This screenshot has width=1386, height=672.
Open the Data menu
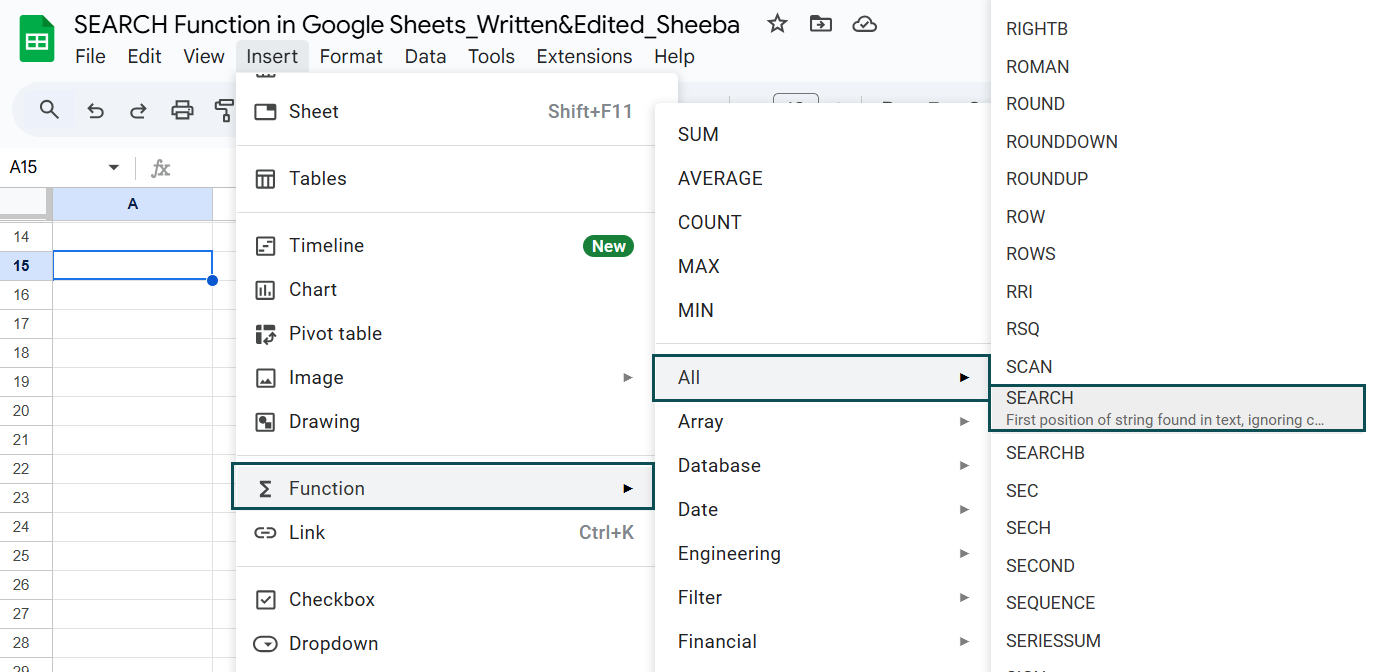[425, 57]
